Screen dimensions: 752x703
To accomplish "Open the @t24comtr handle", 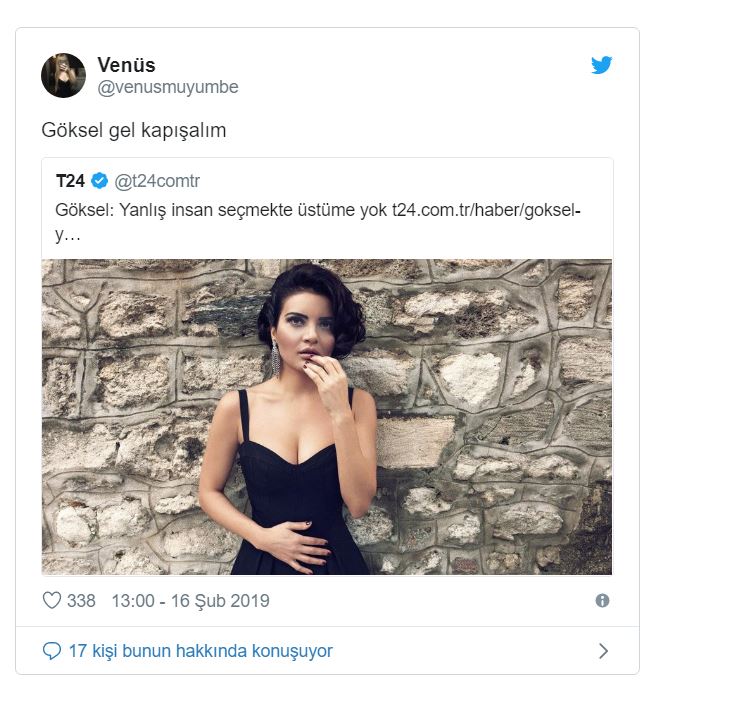I will click(157, 181).
